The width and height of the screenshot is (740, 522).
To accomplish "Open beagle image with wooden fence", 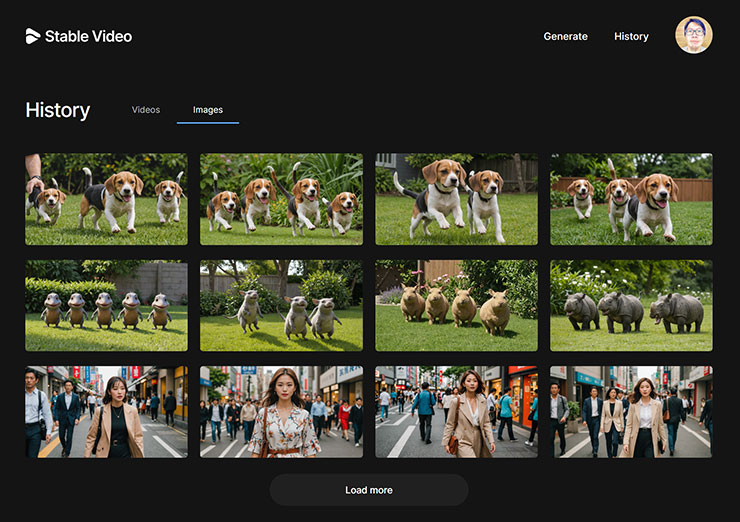I will (x=631, y=199).
